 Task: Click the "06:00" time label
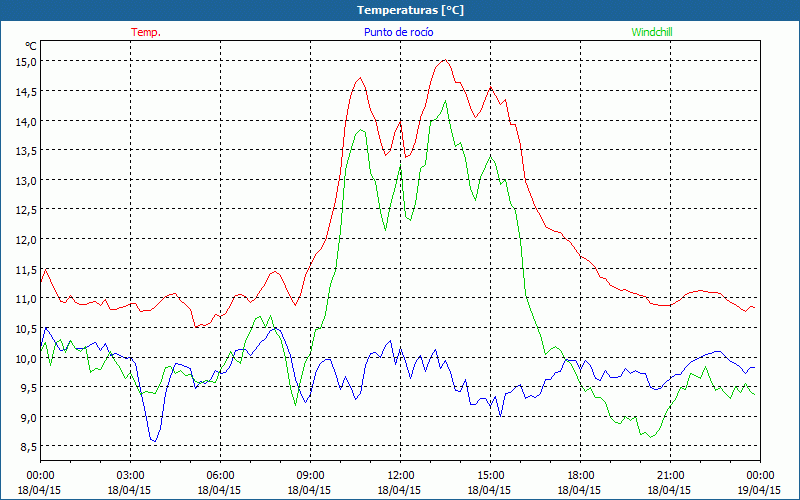click(x=220, y=476)
